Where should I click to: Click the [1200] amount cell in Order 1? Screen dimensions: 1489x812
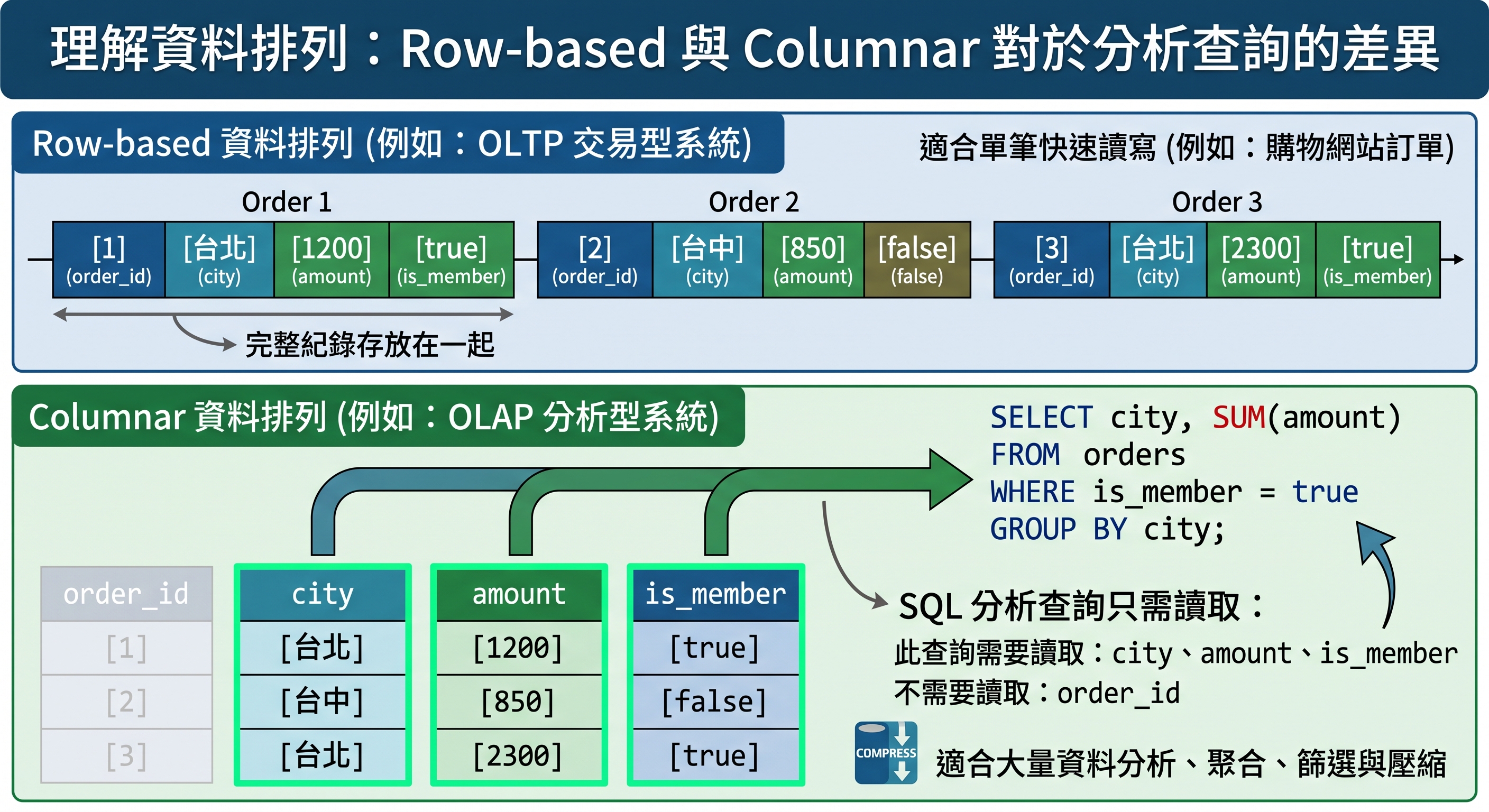(x=332, y=260)
